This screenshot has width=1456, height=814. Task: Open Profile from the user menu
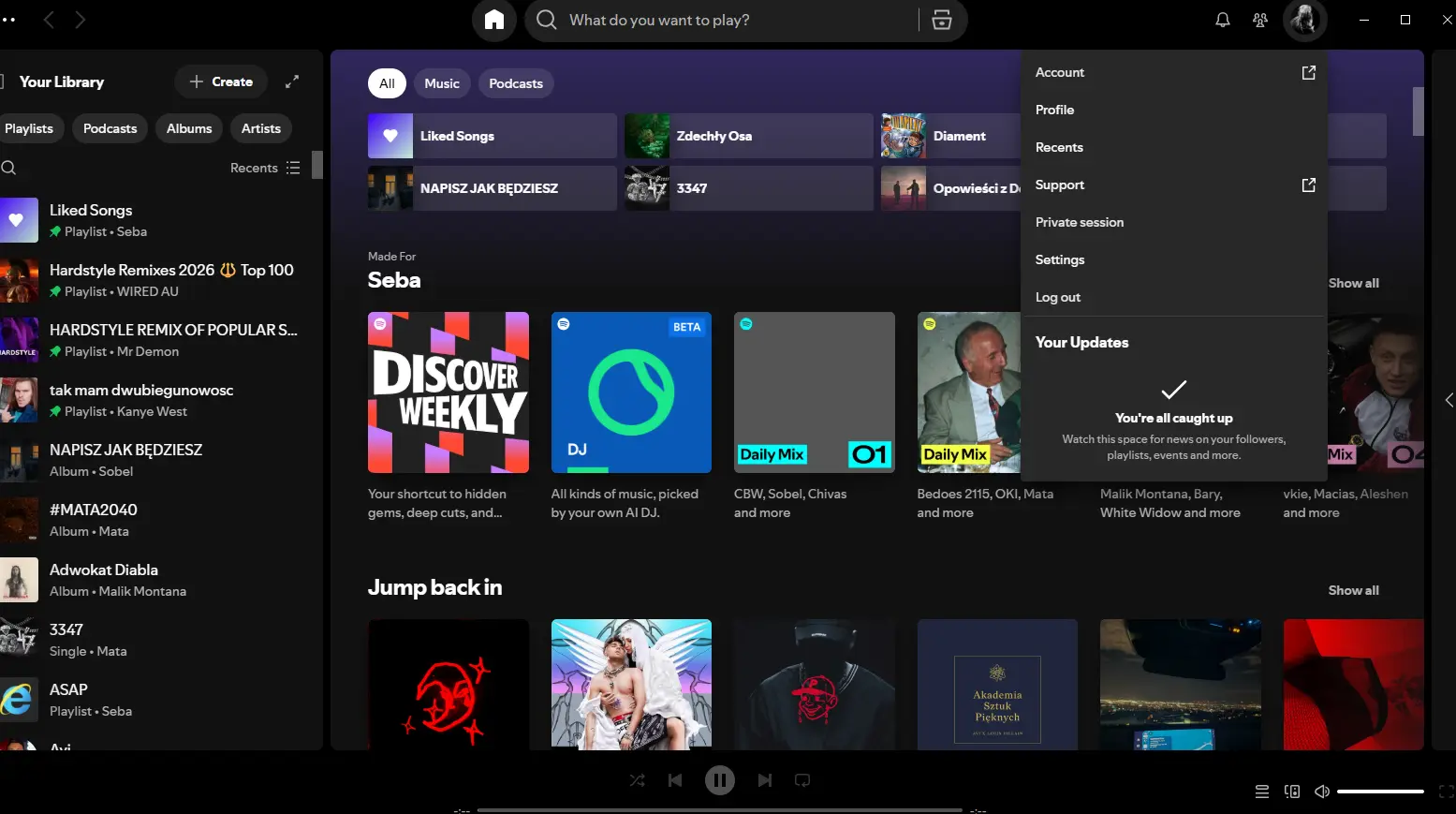point(1174,110)
